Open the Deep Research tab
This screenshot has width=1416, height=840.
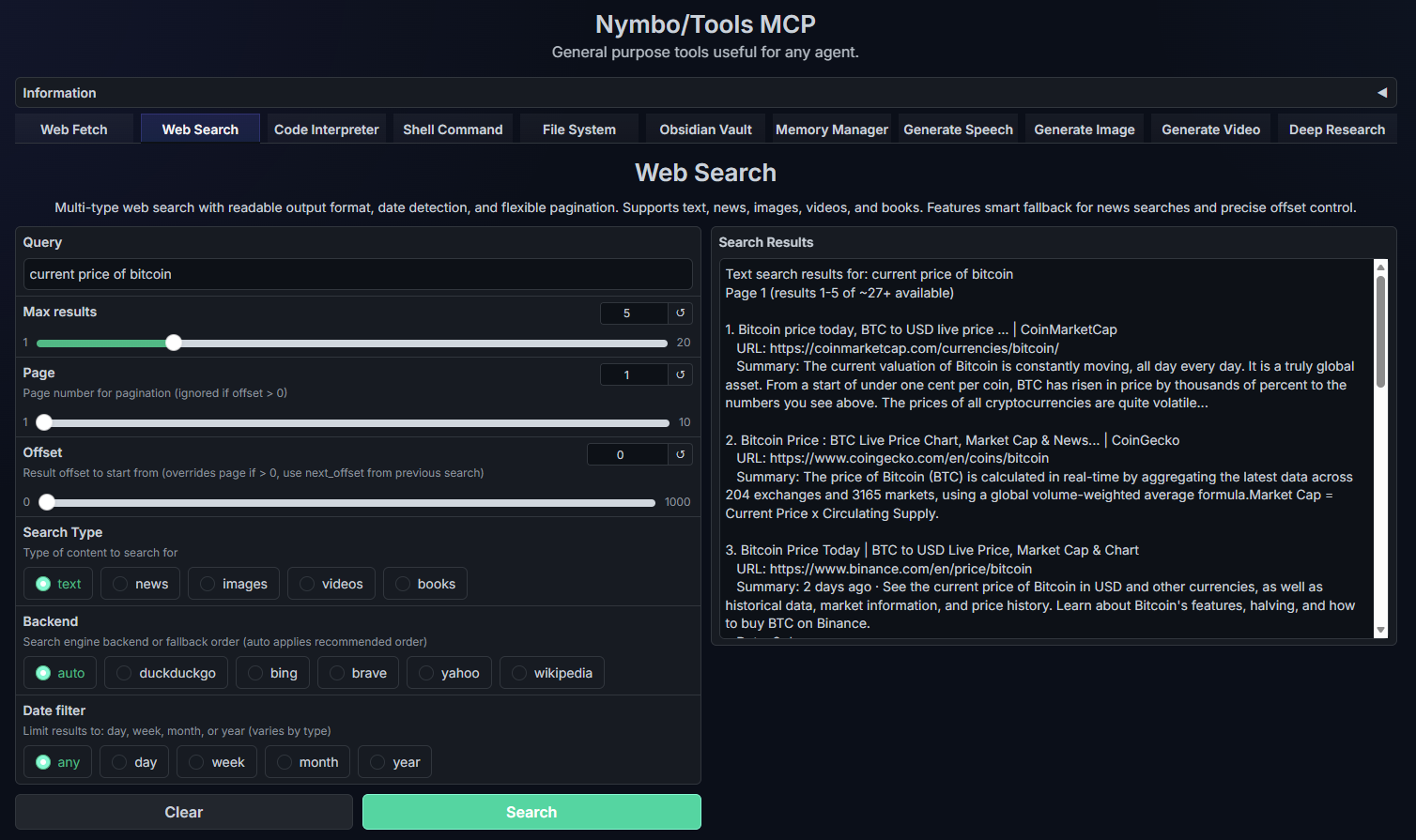[x=1336, y=130]
